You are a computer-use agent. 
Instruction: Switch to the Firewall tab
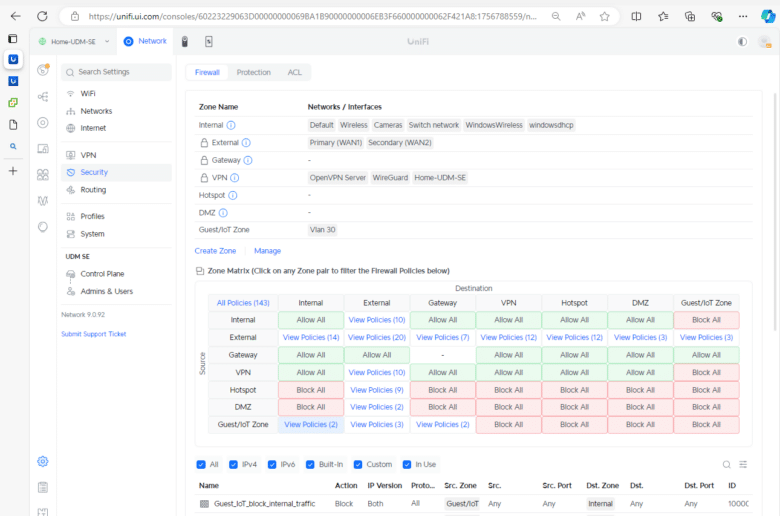pos(207,73)
